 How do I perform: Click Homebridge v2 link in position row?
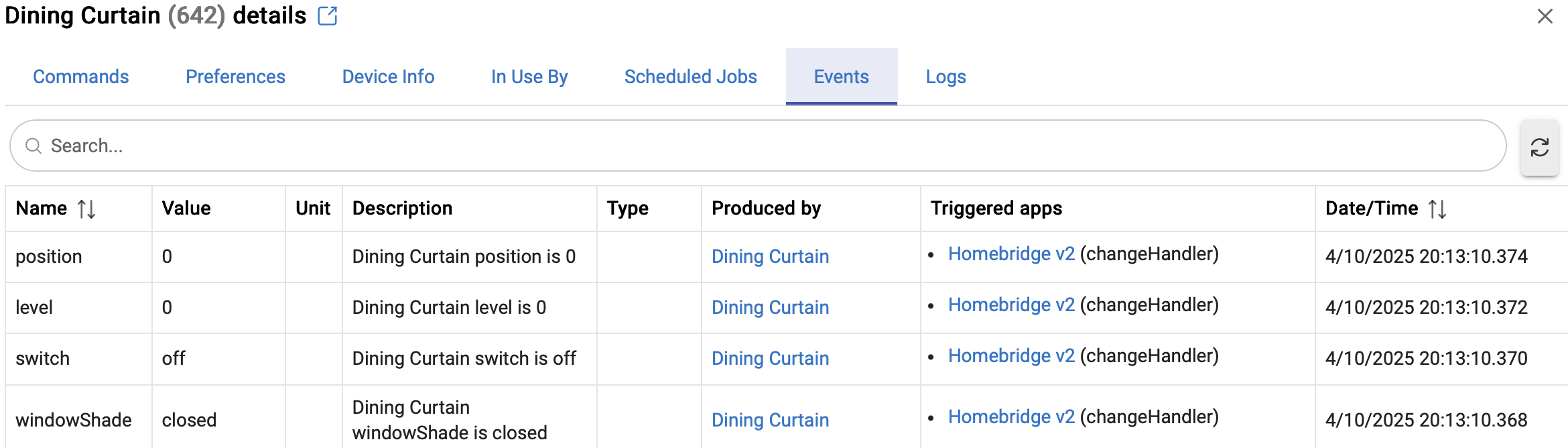pos(1011,254)
